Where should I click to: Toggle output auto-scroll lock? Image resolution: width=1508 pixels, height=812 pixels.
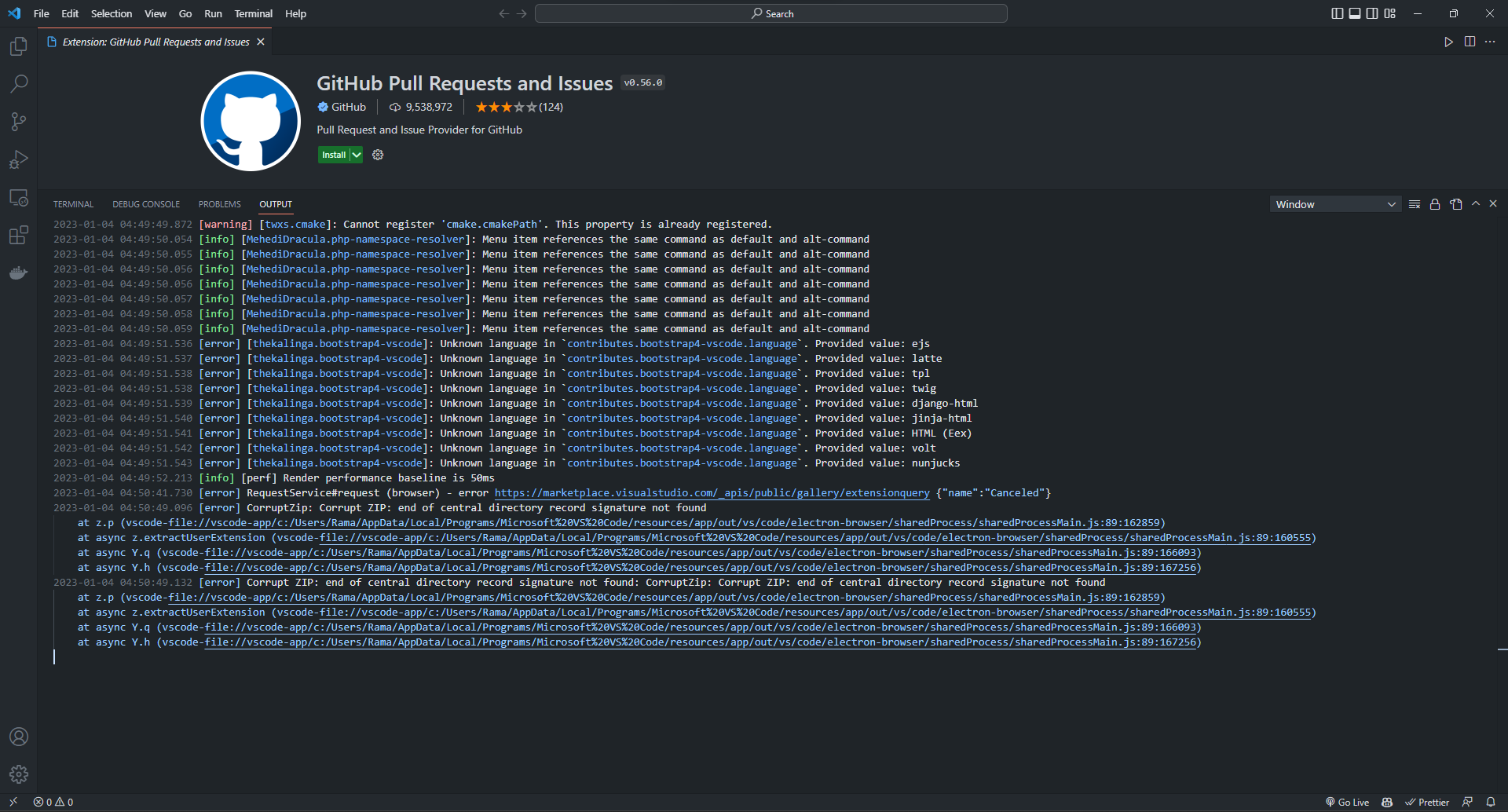click(1435, 204)
